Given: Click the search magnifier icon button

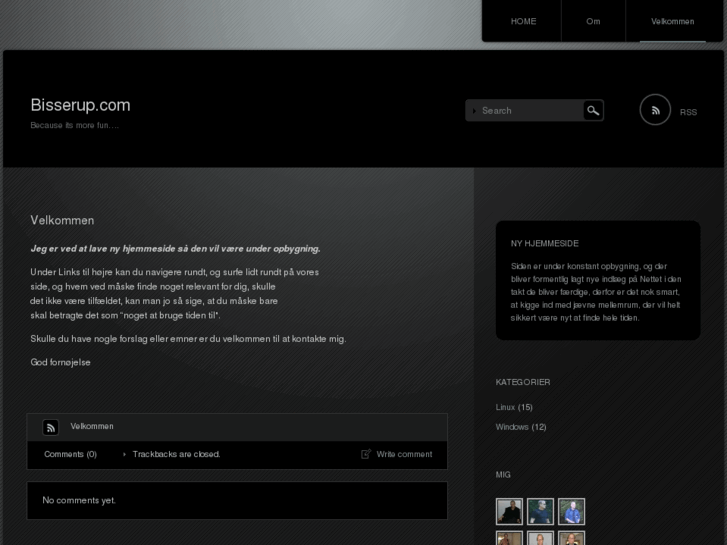Looking at the screenshot, I should click(593, 110).
